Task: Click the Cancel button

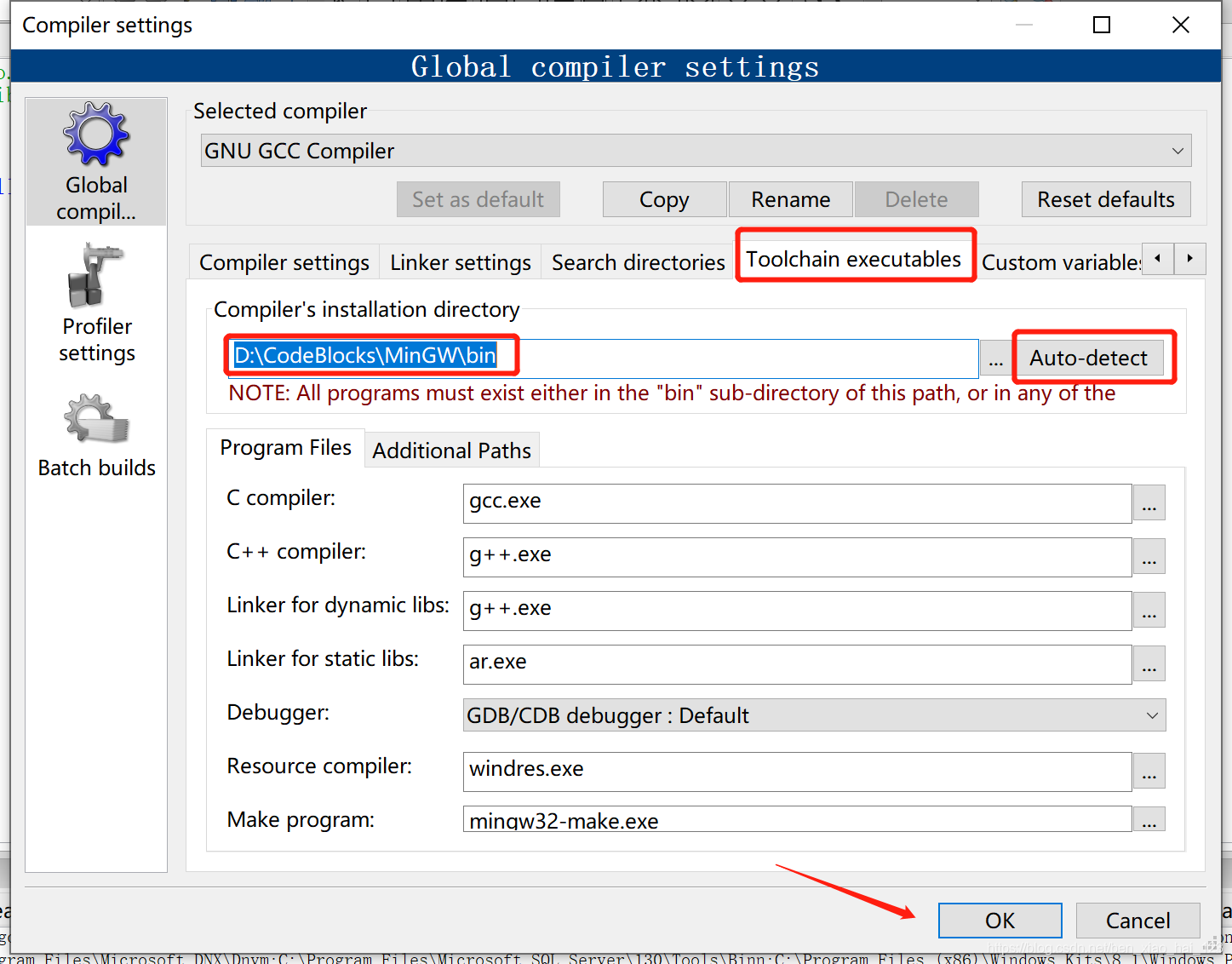Action: coord(1137,921)
